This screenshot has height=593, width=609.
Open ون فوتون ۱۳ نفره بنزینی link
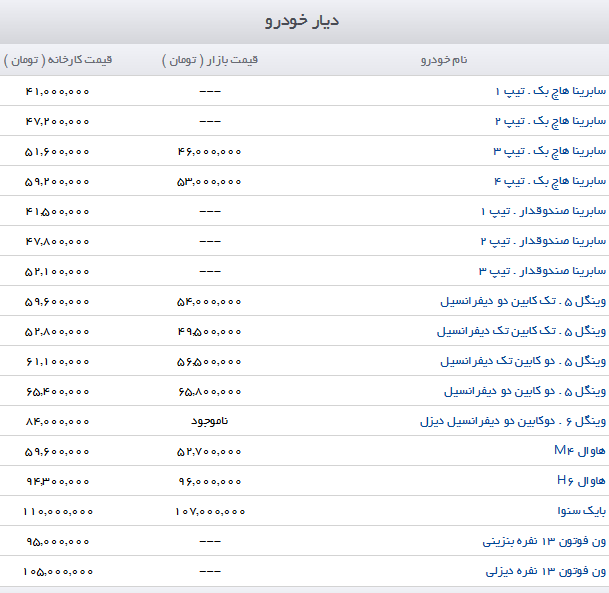(x=544, y=541)
